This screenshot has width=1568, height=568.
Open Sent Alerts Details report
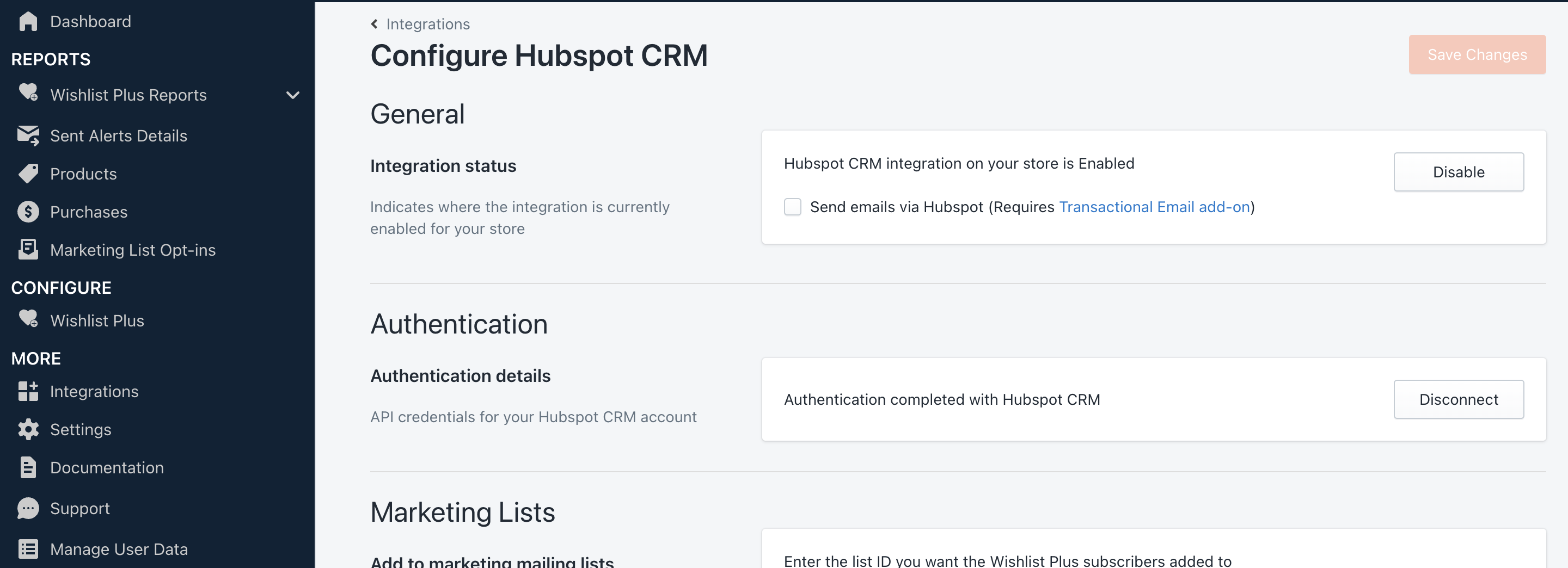(119, 135)
